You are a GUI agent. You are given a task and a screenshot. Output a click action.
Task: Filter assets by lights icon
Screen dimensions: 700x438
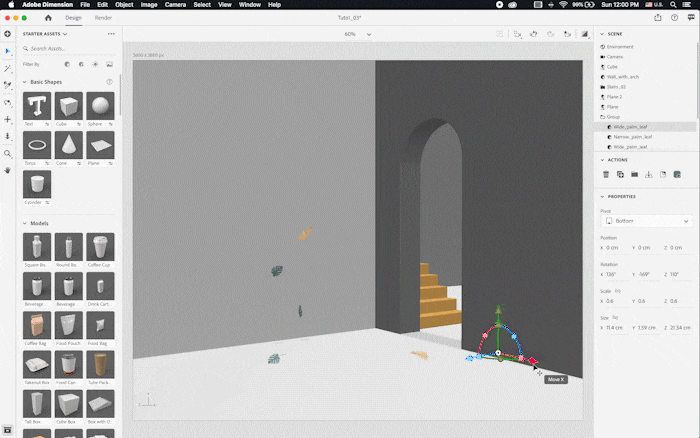point(95,64)
